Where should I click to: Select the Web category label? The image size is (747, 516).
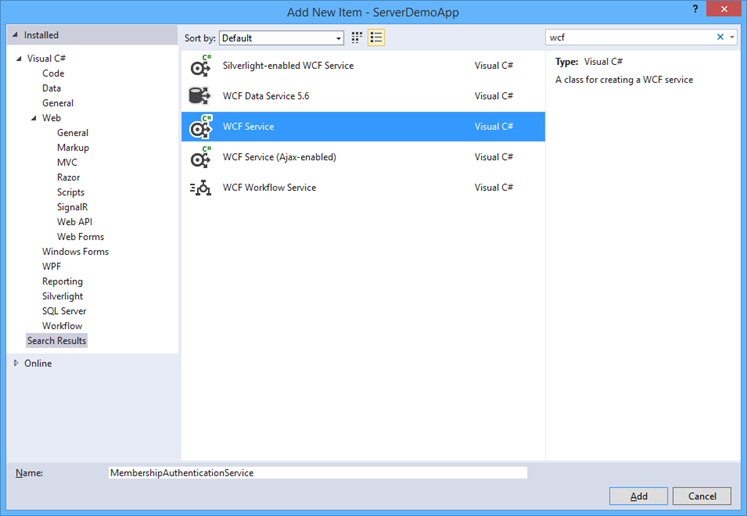[51, 118]
